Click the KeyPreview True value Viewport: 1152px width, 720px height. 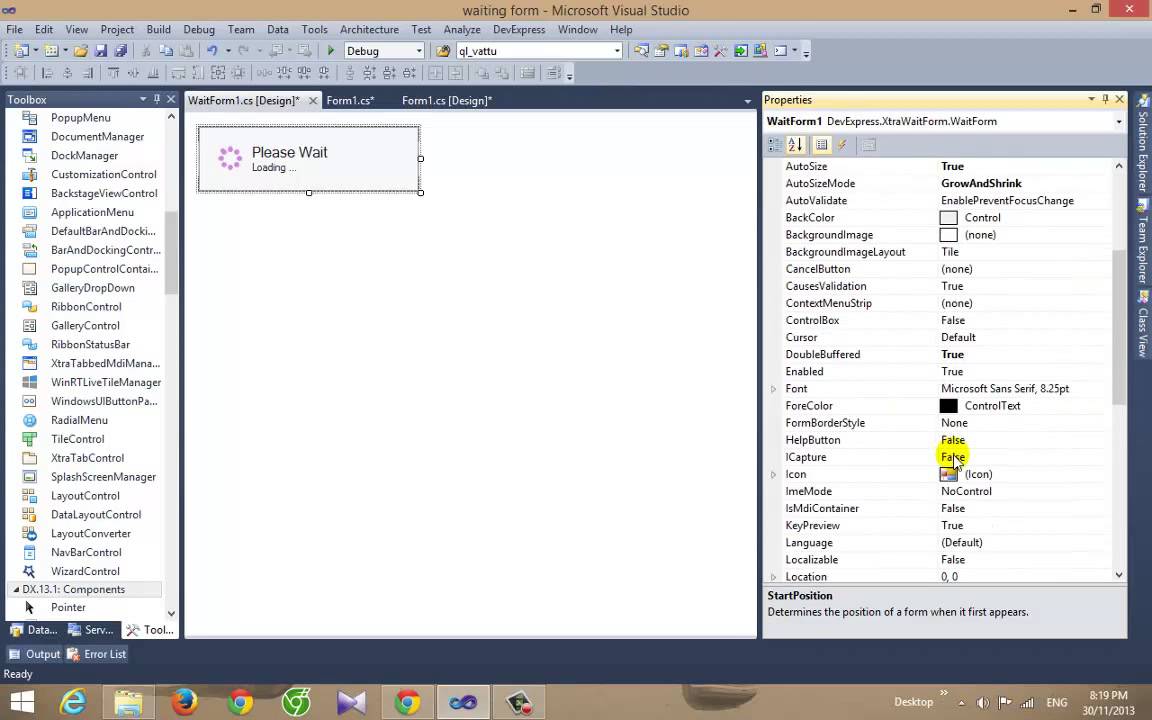(x=952, y=525)
